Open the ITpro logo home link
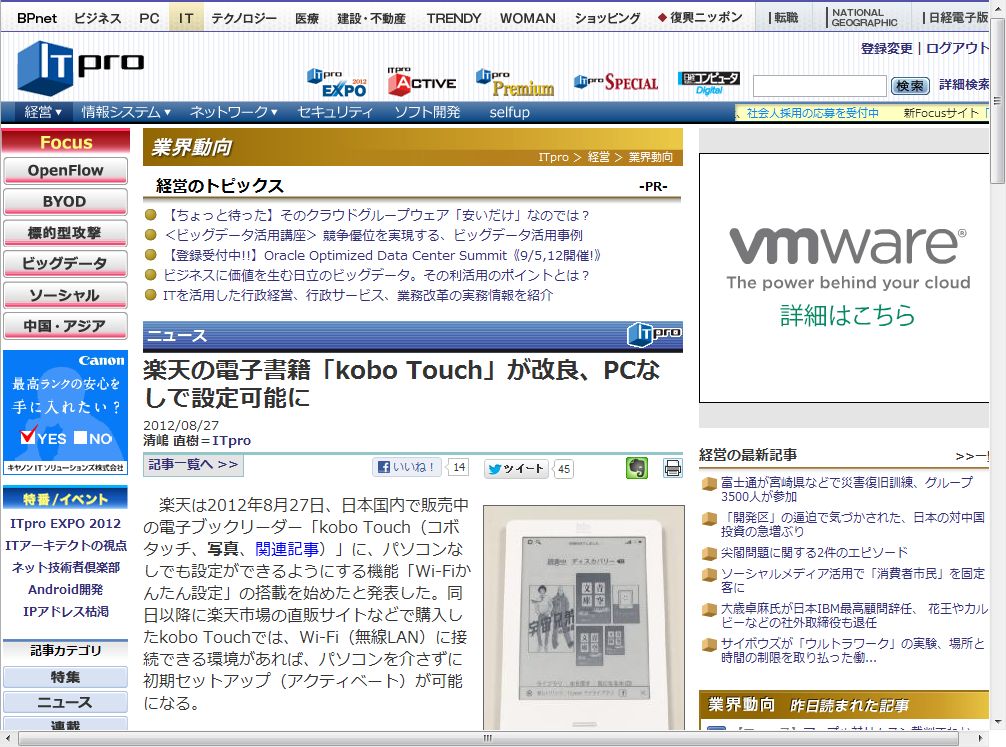Viewport: 1006px width, 747px height. [80, 68]
